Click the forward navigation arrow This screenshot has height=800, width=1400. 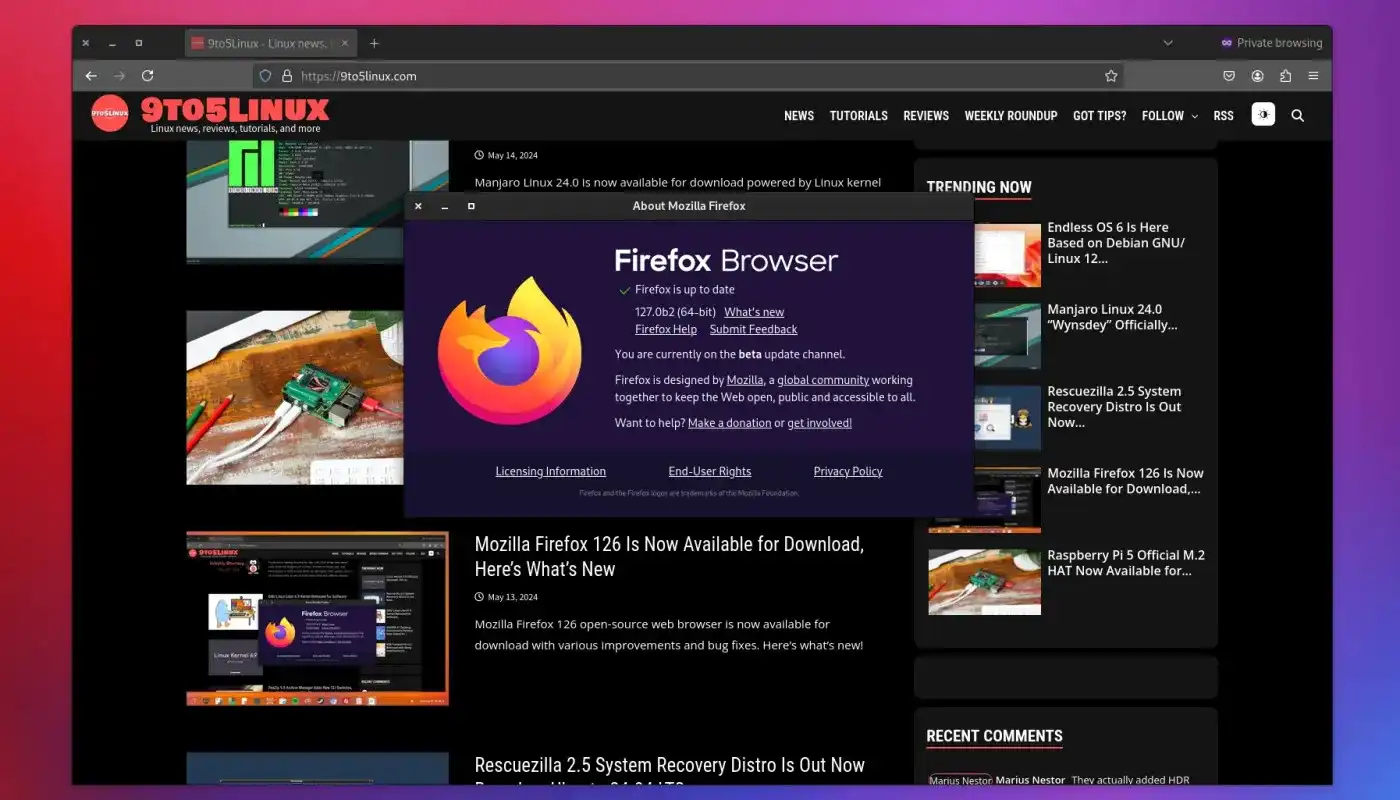(119, 76)
